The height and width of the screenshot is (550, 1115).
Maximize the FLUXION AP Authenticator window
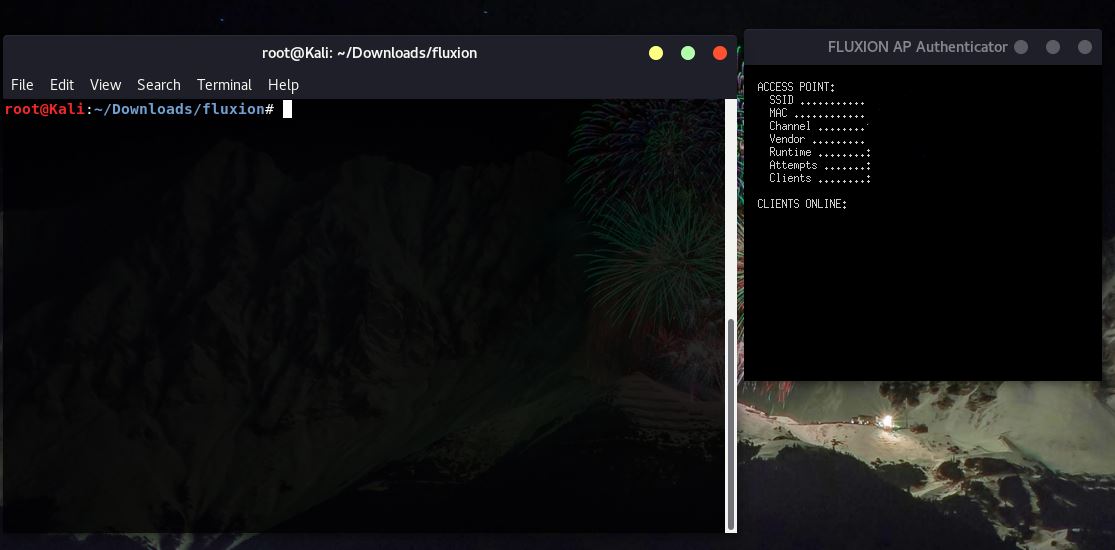[1053, 47]
